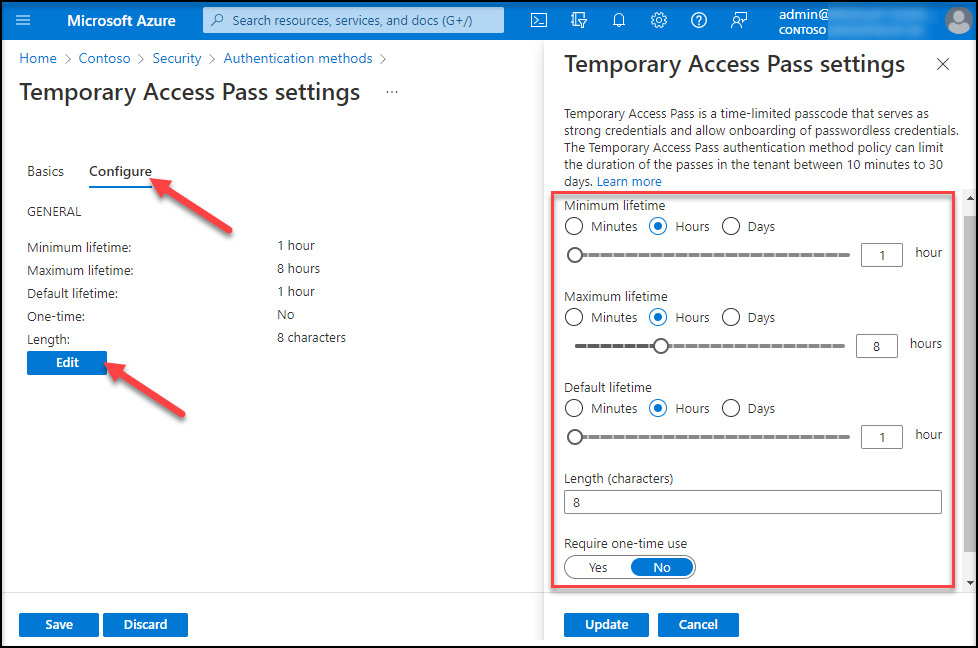Go to Authentication methods breadcrumb
The image size is (978, 648).
tap(298, 59)
